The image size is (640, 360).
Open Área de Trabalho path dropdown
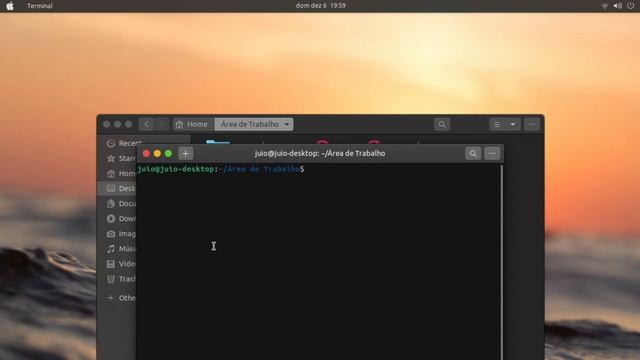click(x=254, y=124)
